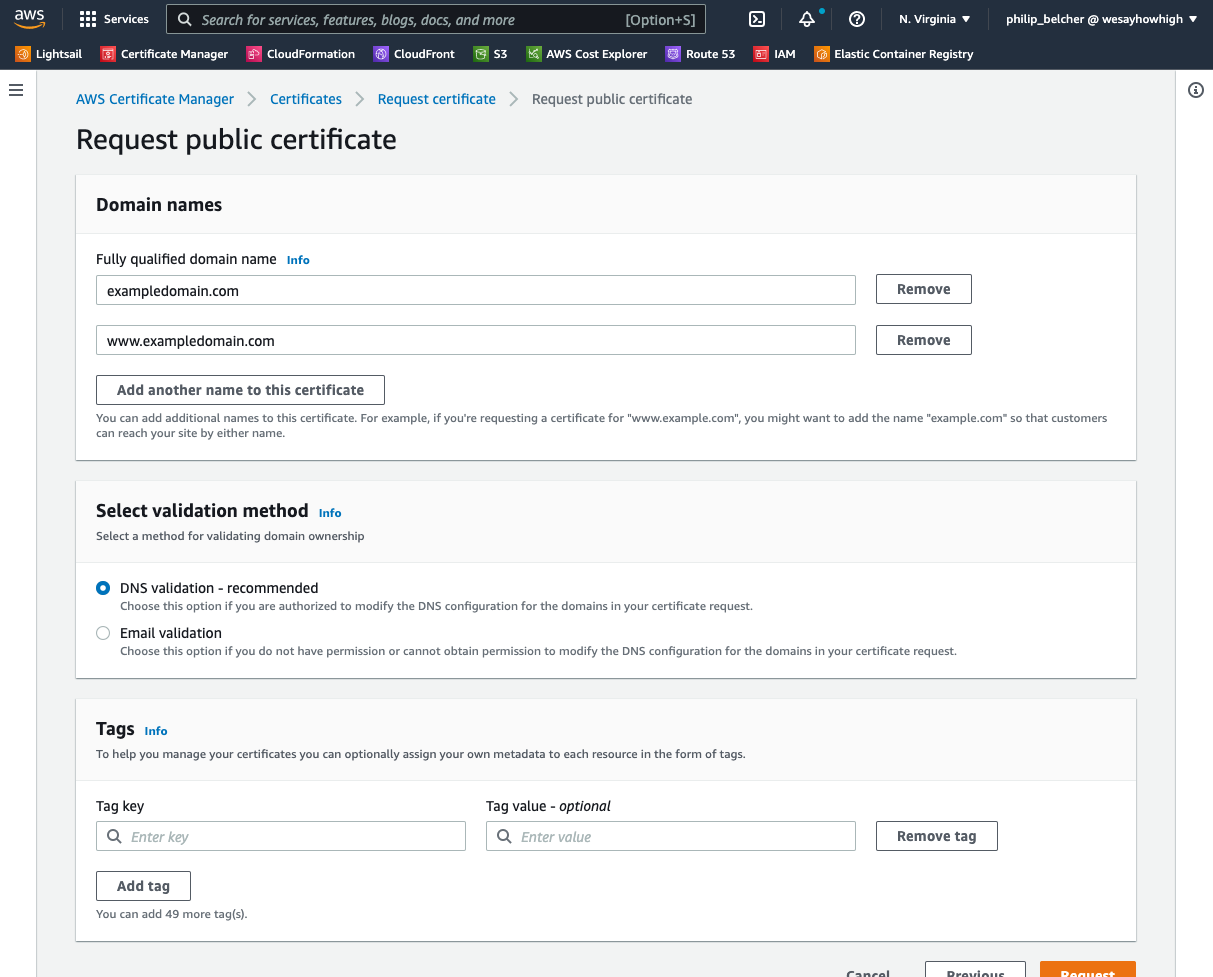Open the philip_belcher account menu
Image resolution: width=1213 pixels, height=977 pixels.
(1100, 18)
